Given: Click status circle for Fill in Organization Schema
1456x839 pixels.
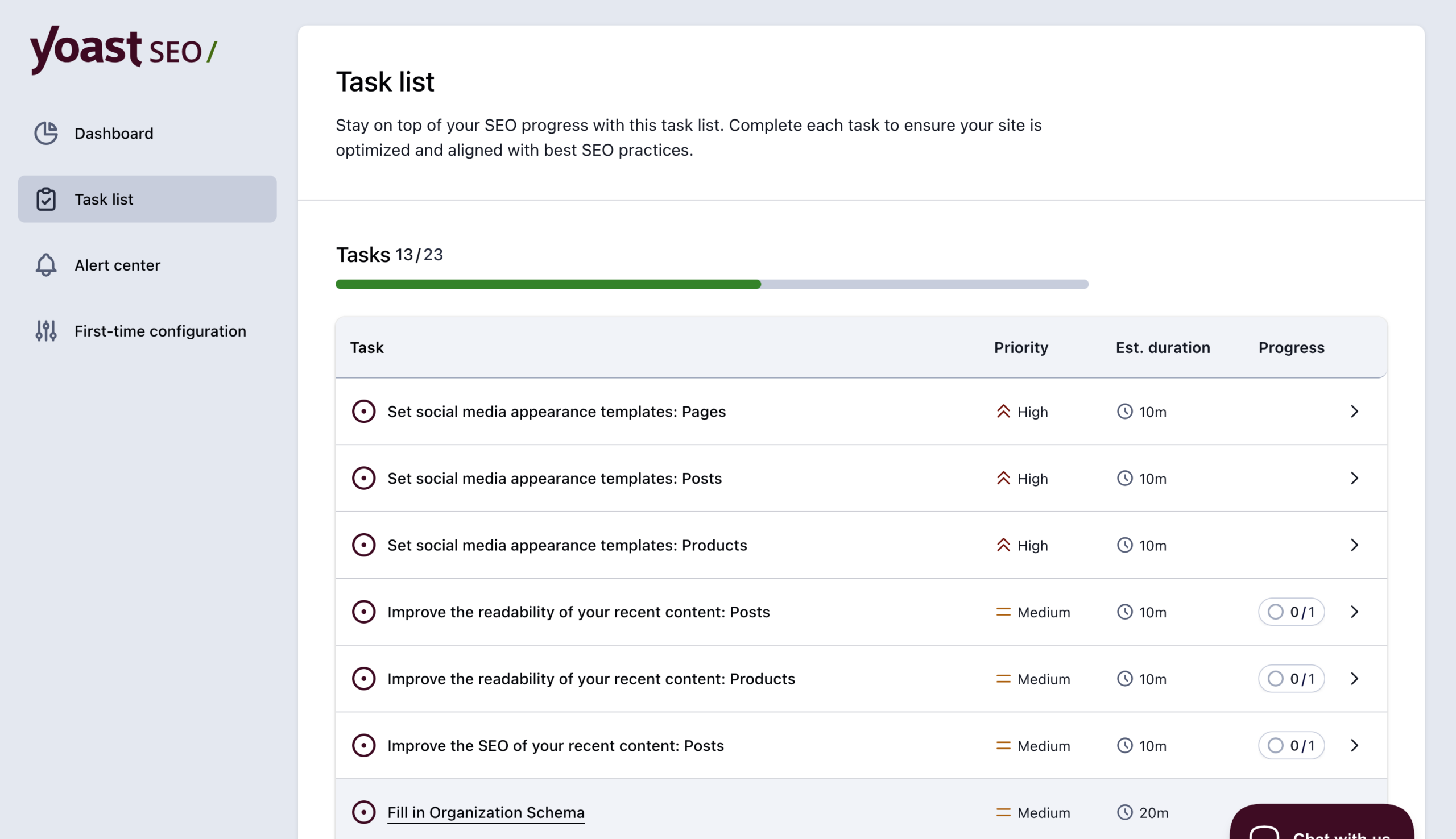Looking at the screenshot, I should point(363,812).
